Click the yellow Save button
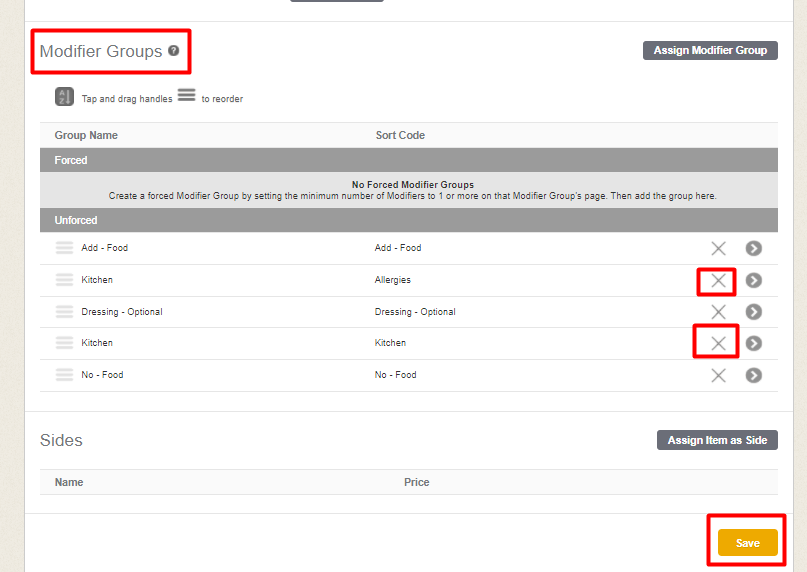This screenshot has width=807, height=572. click(747, 543)
